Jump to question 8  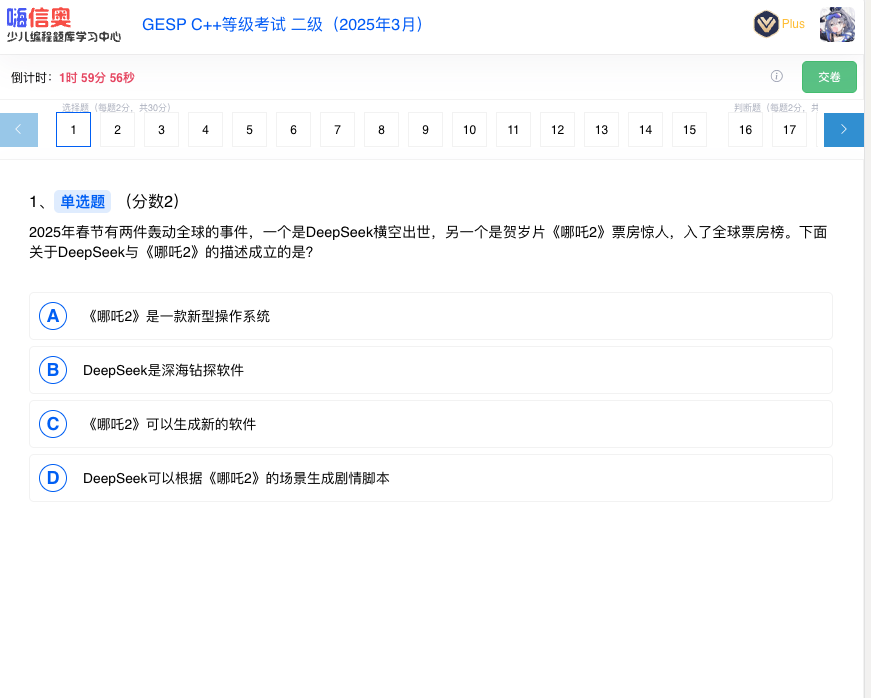pyautogui.click(x=381, y=130)
